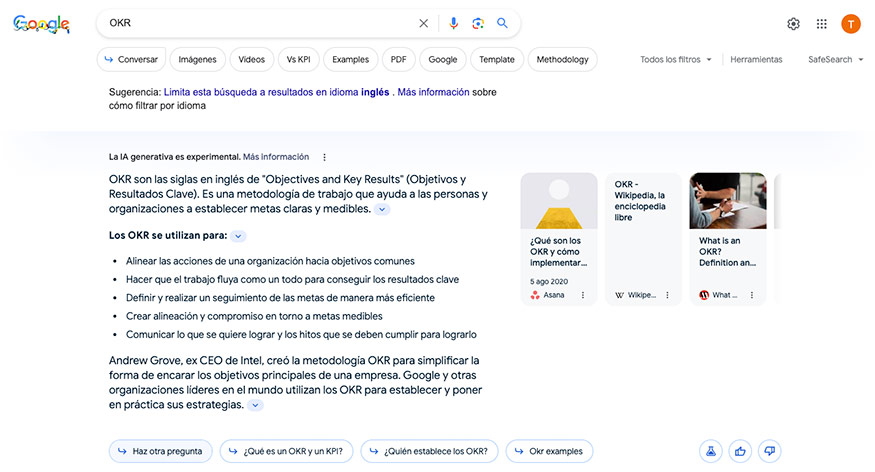Switch to the Imágenes filter
875x472 pixels.
197,60
